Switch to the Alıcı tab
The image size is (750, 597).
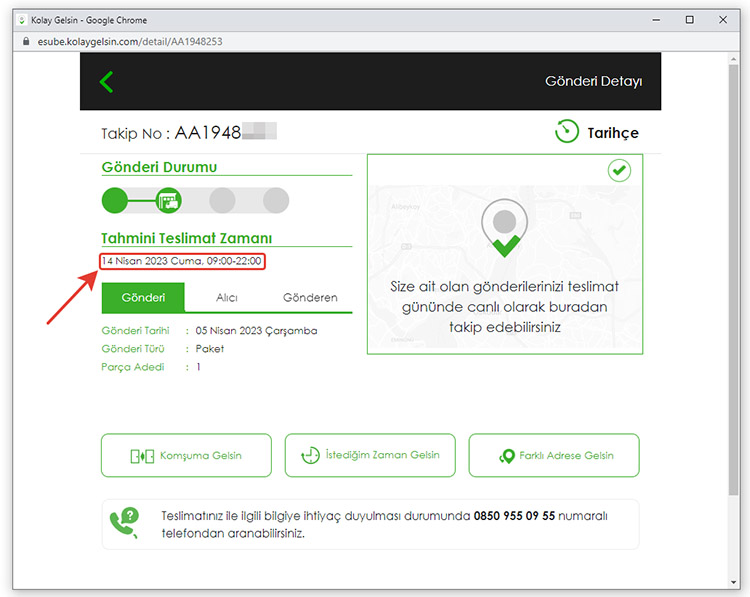(x=227, y=297)
